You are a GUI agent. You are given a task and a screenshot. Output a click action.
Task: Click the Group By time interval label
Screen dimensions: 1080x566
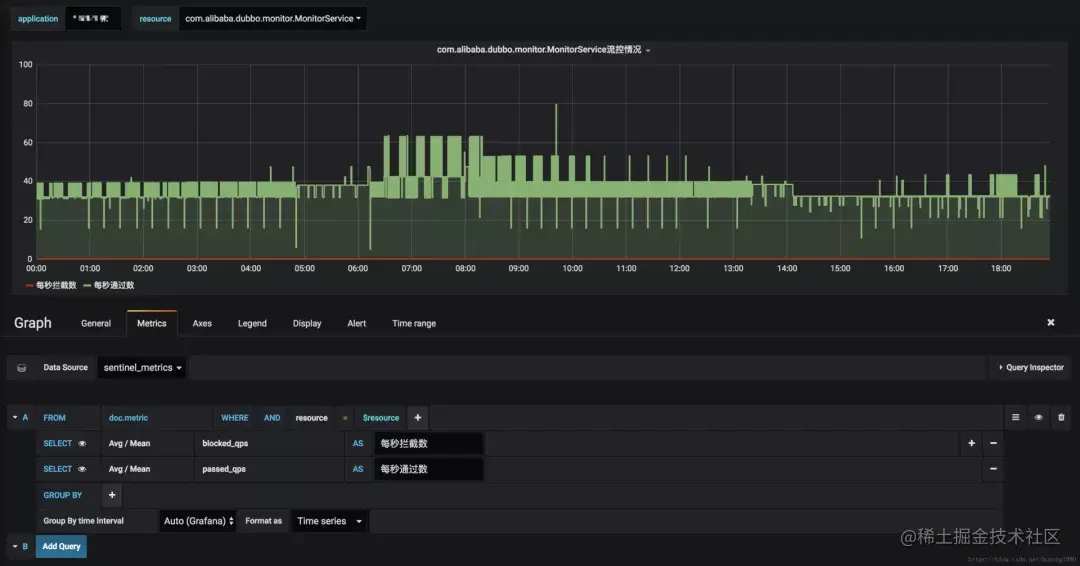(x=83, y=521)
